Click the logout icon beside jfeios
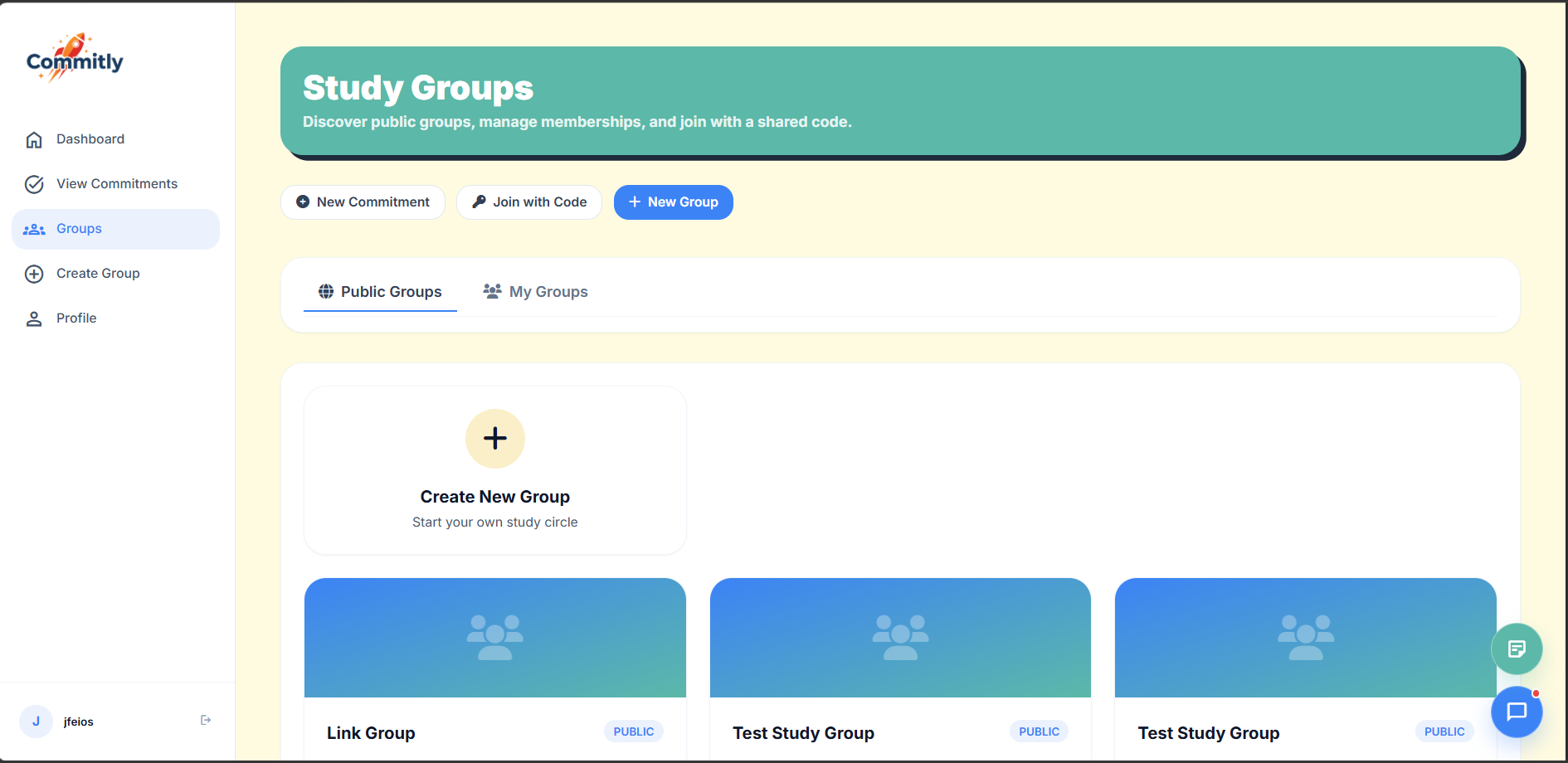Image resolution: width=1568 pixels, height=763 pixels. 206,720
